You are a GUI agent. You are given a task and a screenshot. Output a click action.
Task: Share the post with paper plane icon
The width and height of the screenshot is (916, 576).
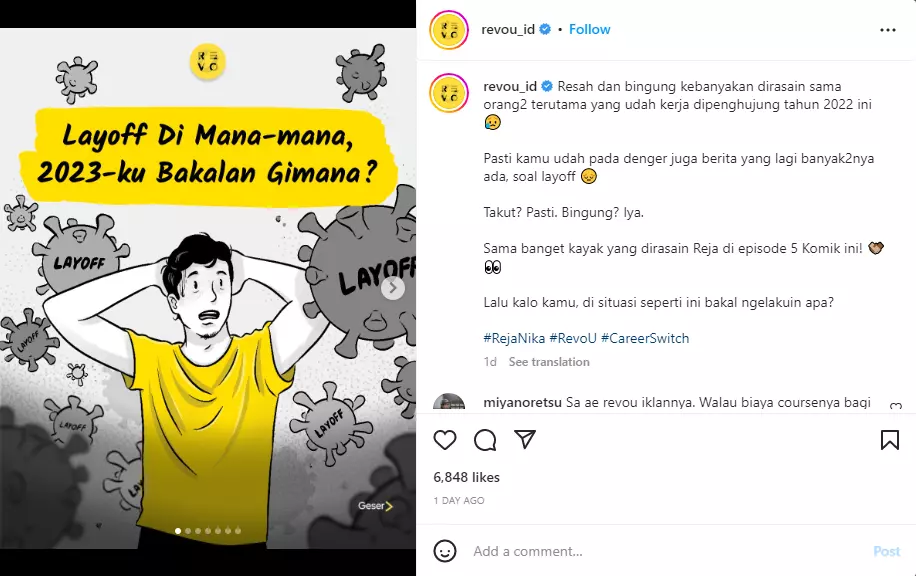point(525,439)
